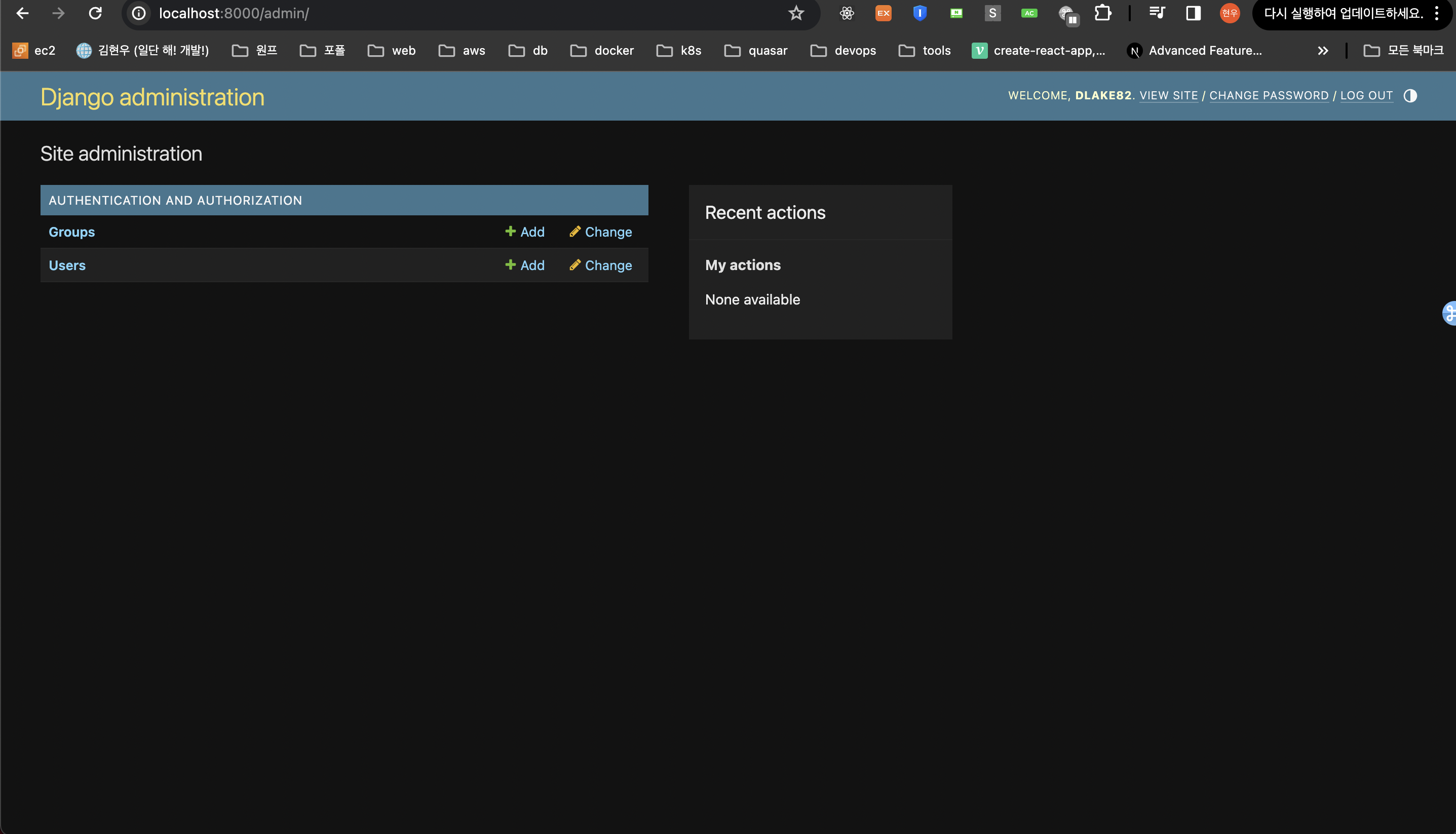Viewport: 1456px width, 834px height.
Task: Expand hidden bookmarks with double chevron
Action: click(1323, 51)
